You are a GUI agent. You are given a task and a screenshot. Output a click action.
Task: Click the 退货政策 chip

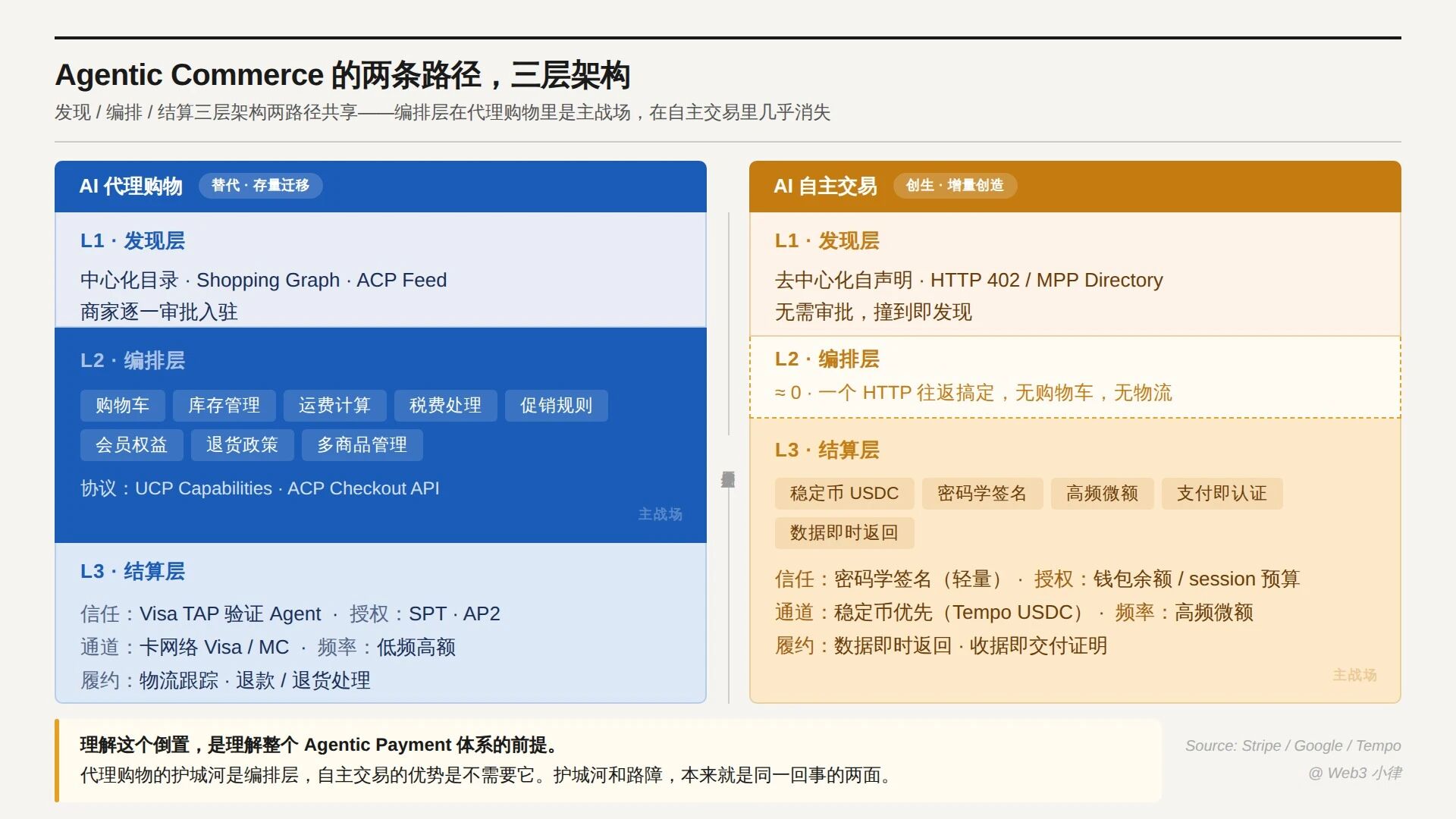click(x=242, y=445)
